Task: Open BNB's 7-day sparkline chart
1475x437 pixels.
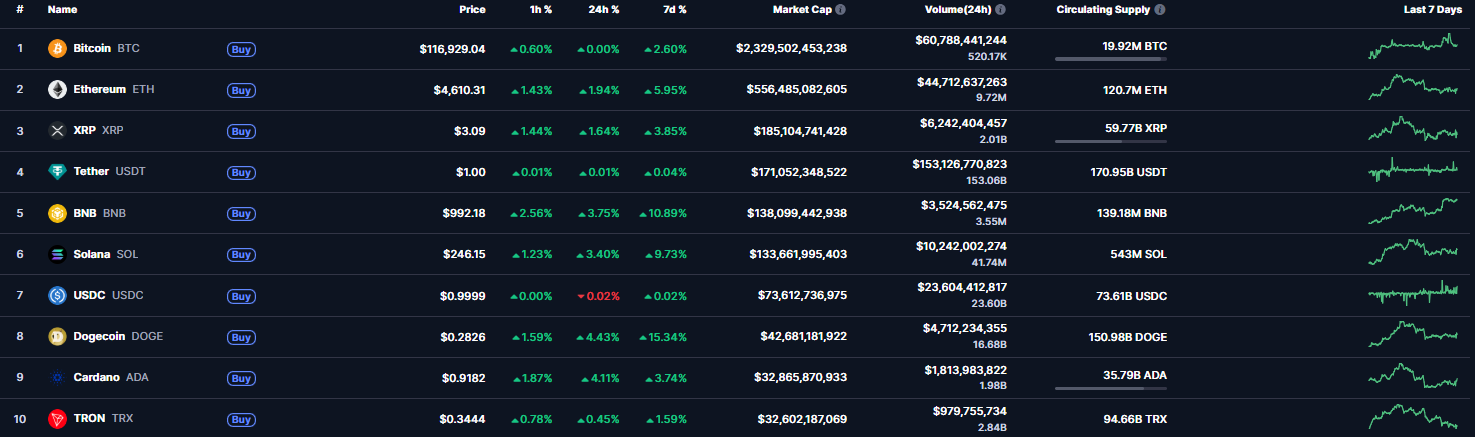Action: tap(1413, 211)
